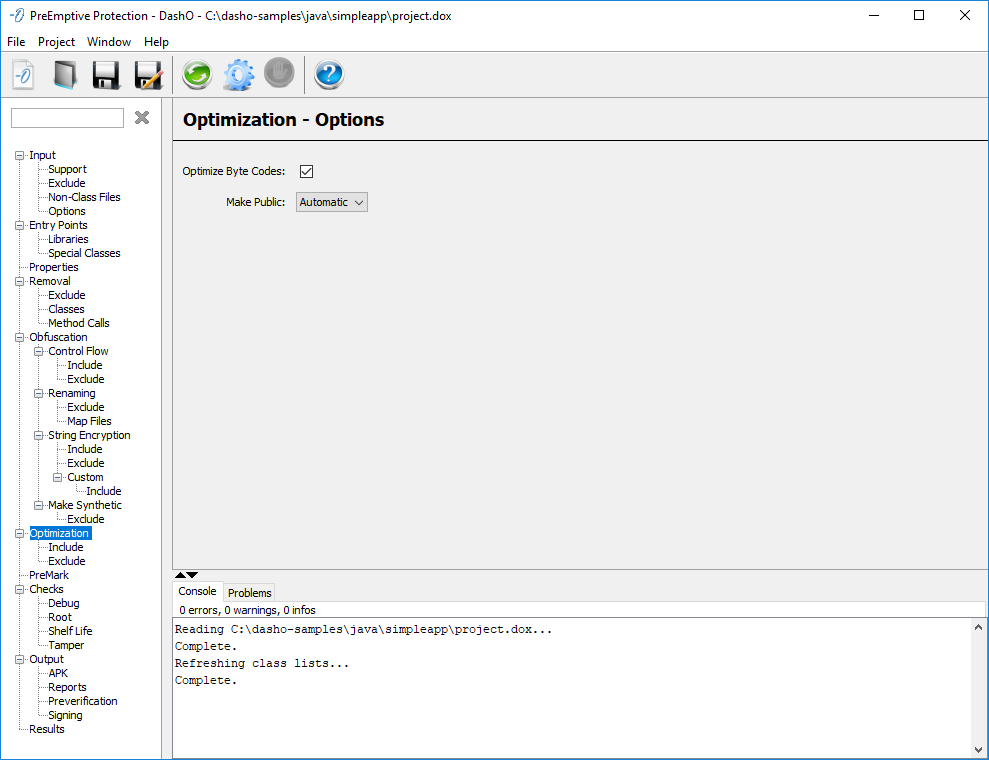Click the Open Project folder icon
The image size is (989, 760).
[65, 75]
